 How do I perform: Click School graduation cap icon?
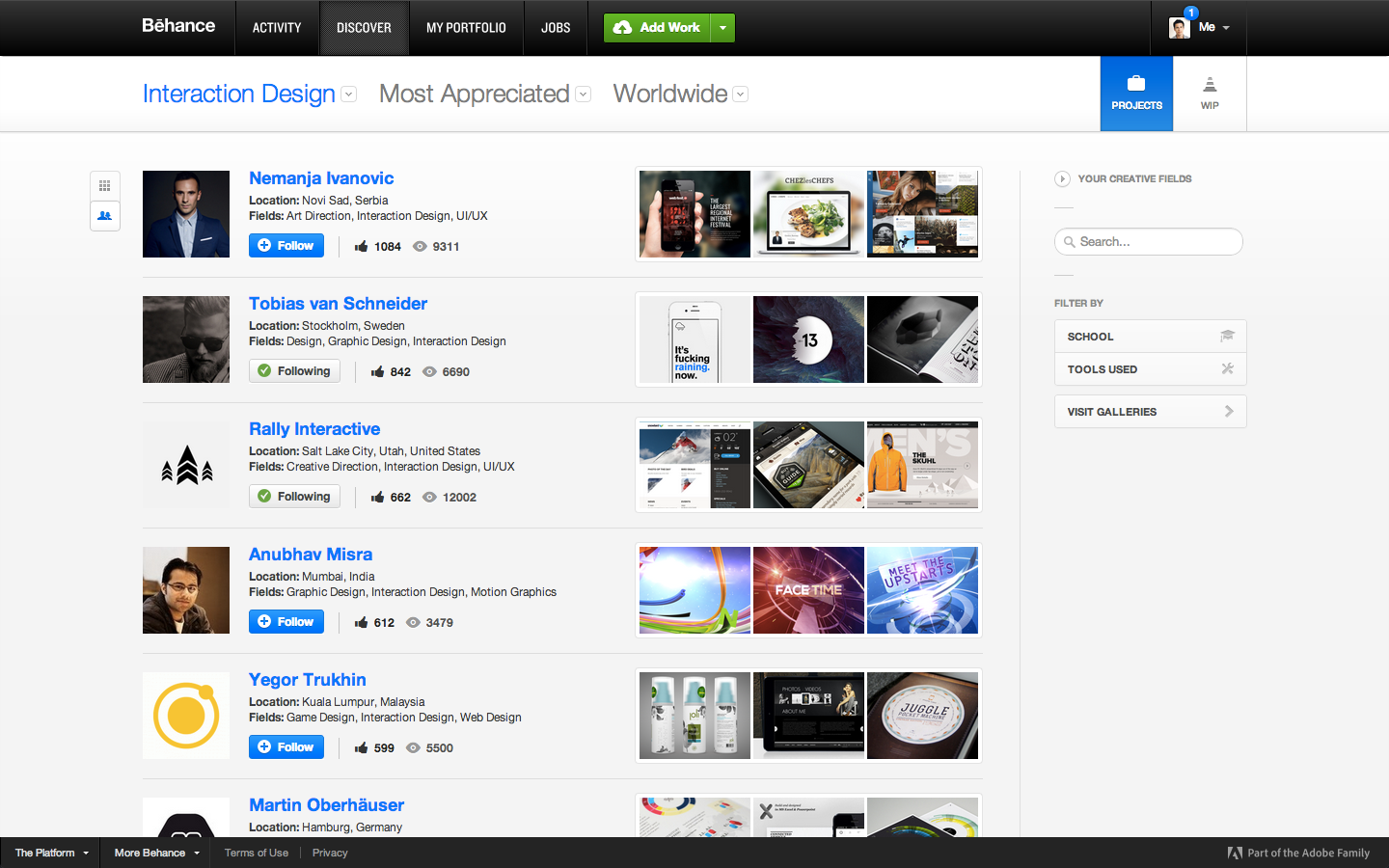click(x=1227, y=337)
